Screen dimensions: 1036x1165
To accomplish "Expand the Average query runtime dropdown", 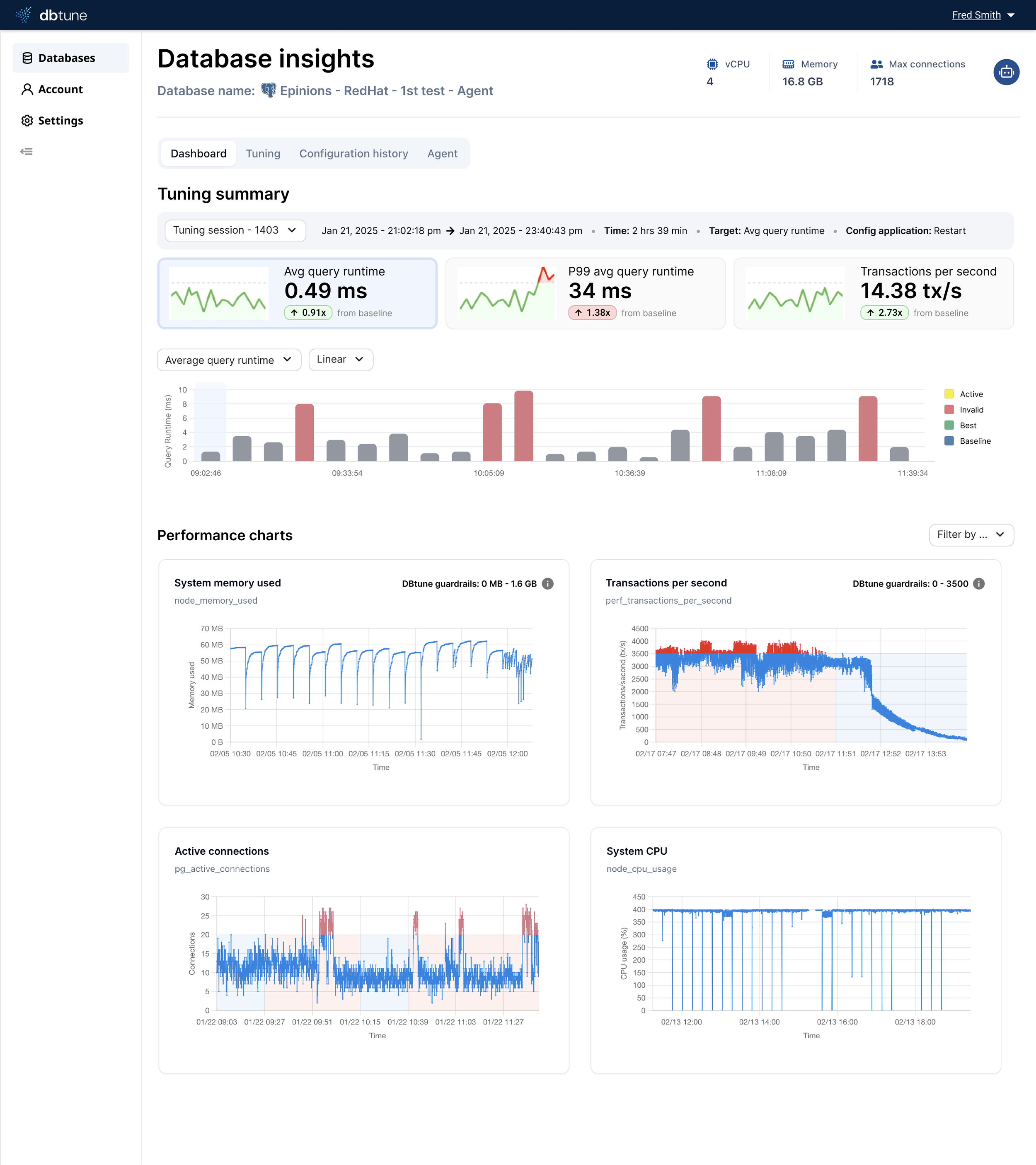I will (229, 360).
